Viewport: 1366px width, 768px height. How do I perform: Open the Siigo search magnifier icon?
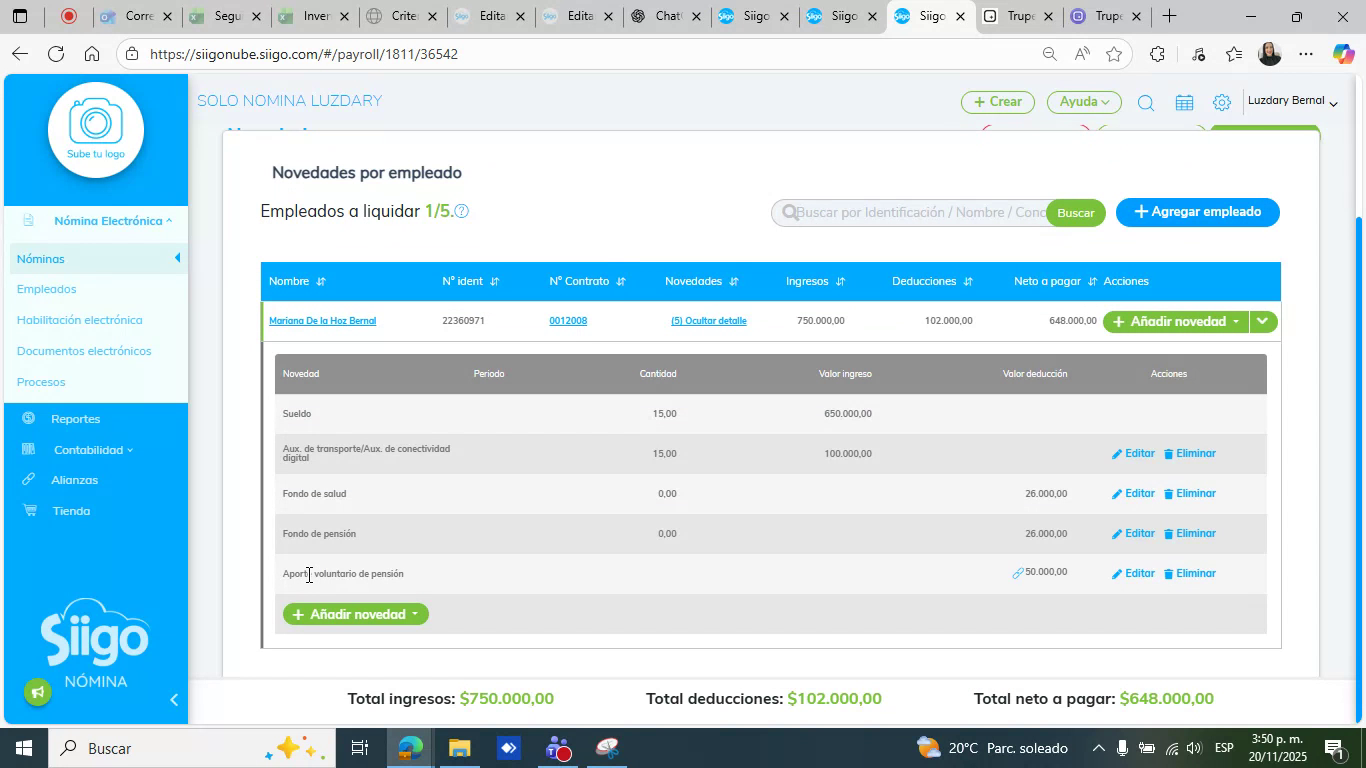click(x=1146, y=102)
